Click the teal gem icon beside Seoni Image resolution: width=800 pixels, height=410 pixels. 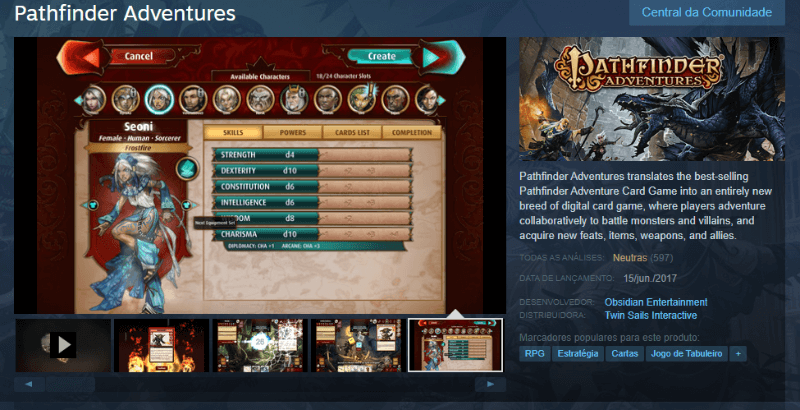(x=187, y=169)
